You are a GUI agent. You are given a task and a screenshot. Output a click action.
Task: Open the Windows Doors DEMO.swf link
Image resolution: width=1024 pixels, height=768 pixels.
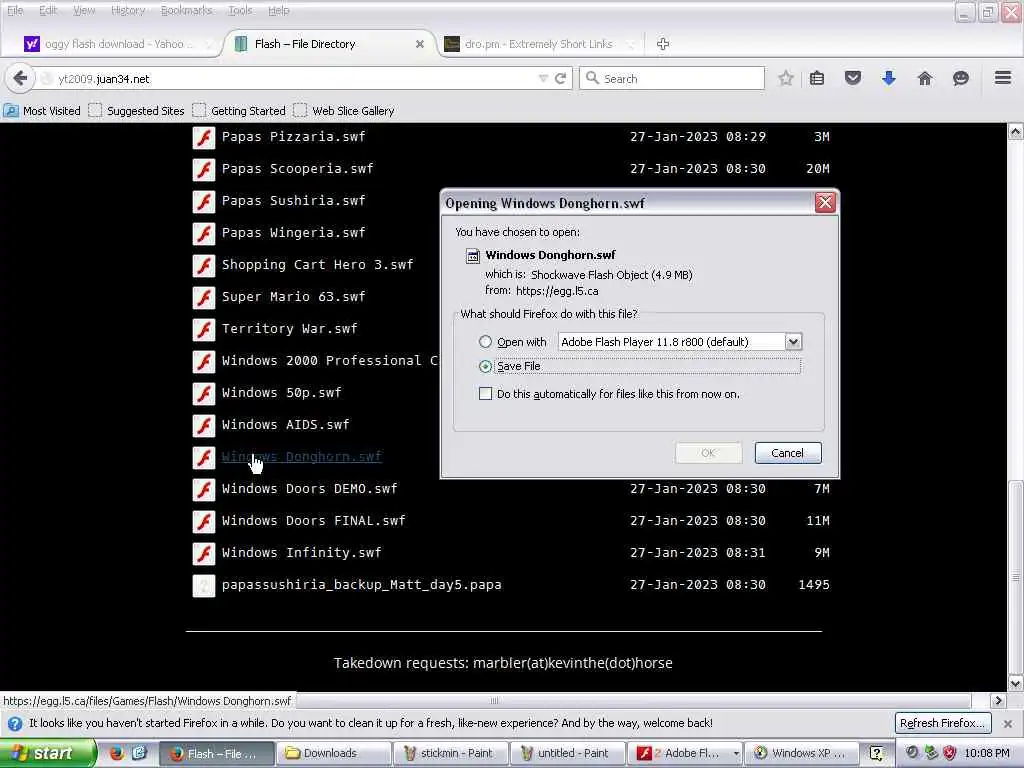310,488
